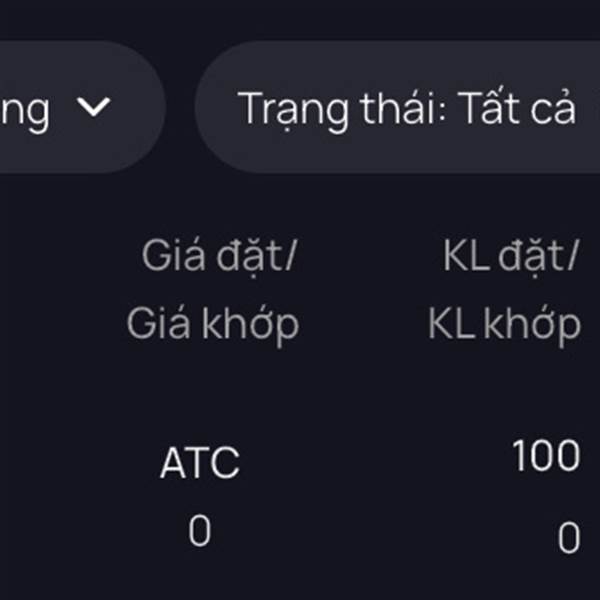Click the matched volume value 0
The width and height of the screenshot is (600, 600).
click(x=568, y=539)
